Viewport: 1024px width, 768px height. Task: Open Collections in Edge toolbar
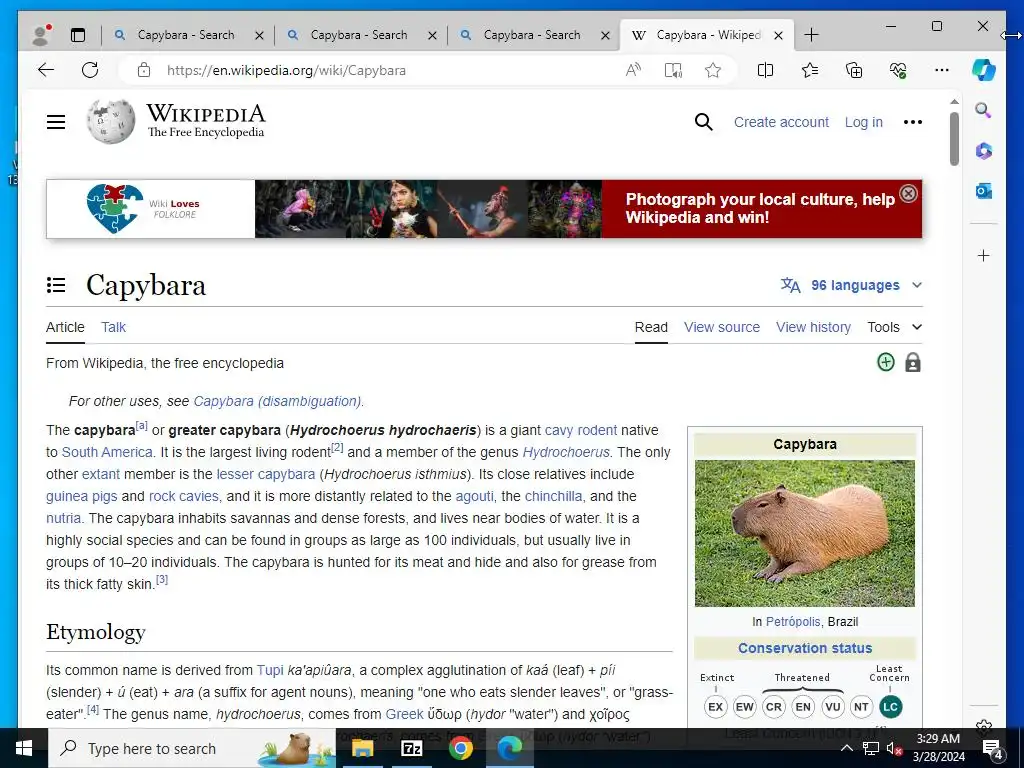pyautogui.click(x=854, y=70)
